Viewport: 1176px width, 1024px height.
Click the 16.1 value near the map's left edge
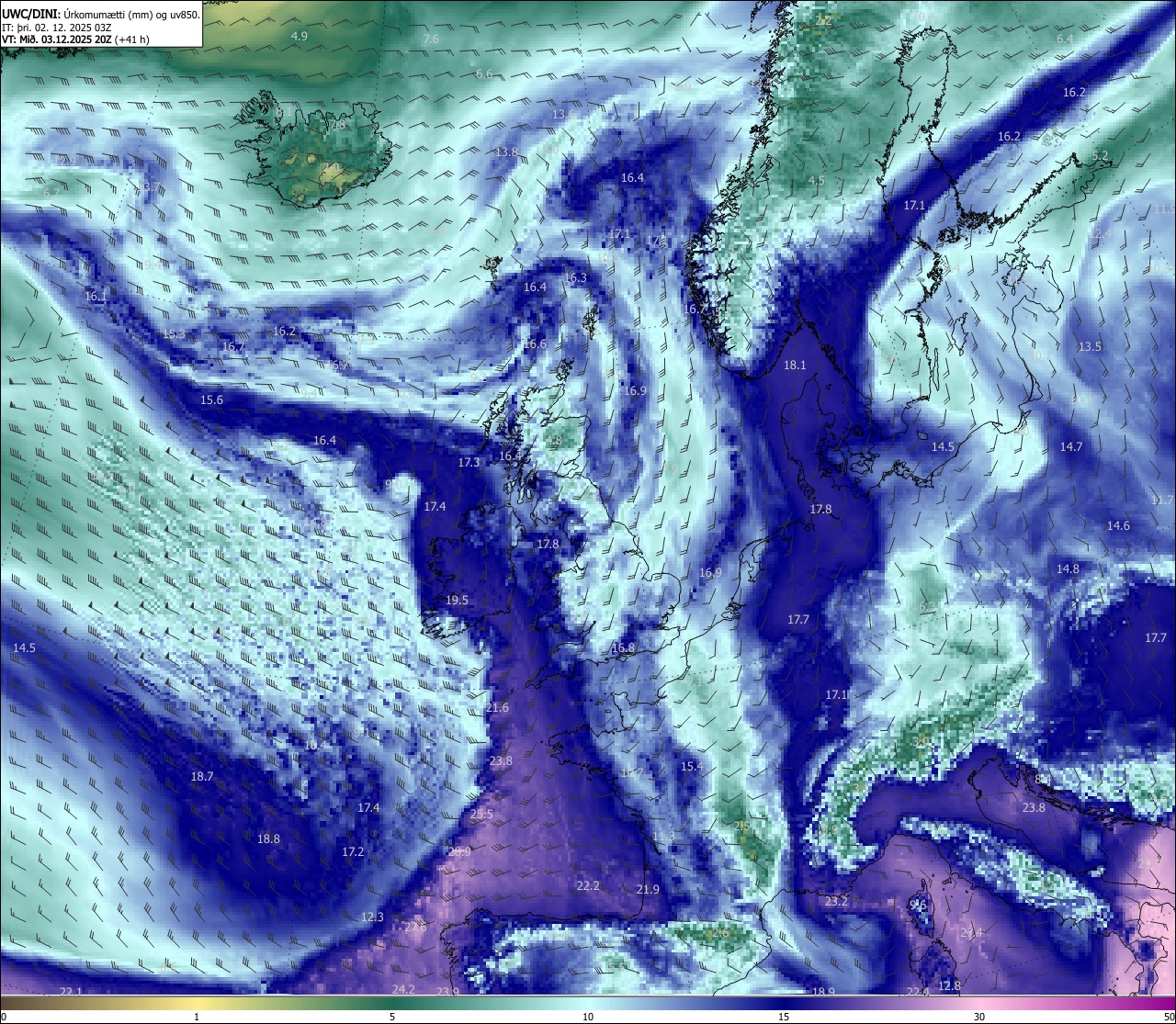[x=96, y=296]
